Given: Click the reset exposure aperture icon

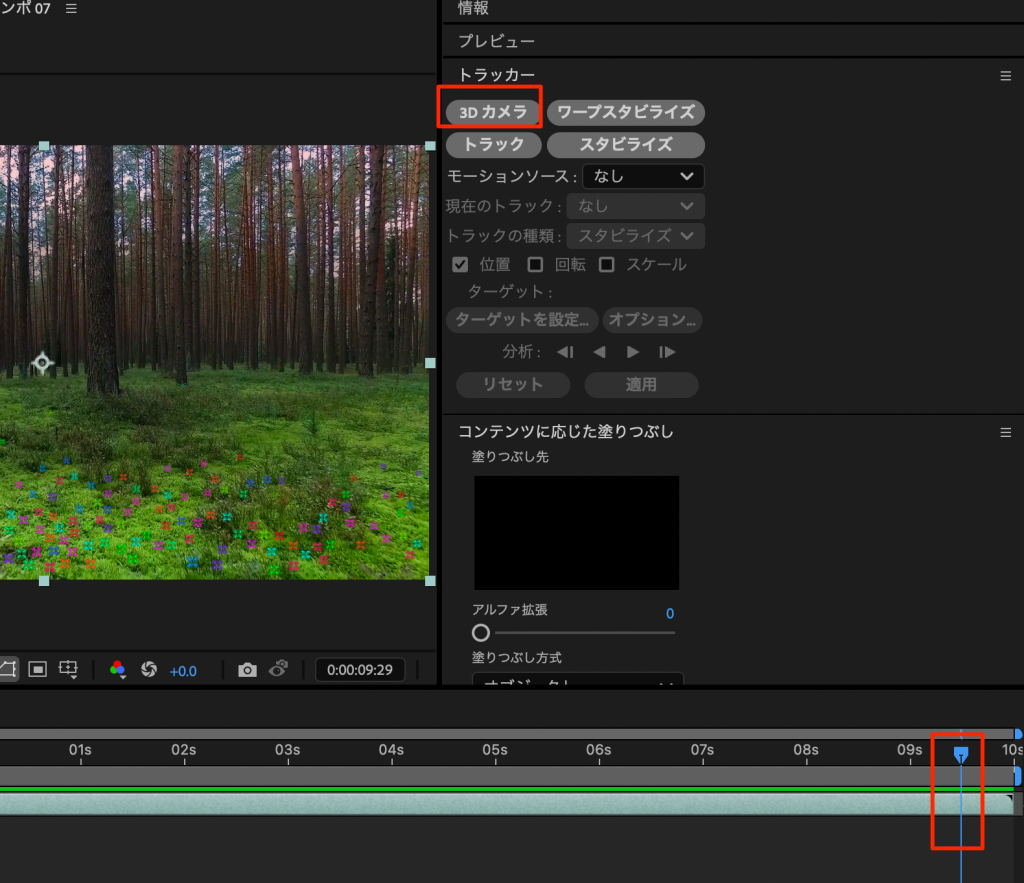Looking at the screenshot, I should point(149,670).
